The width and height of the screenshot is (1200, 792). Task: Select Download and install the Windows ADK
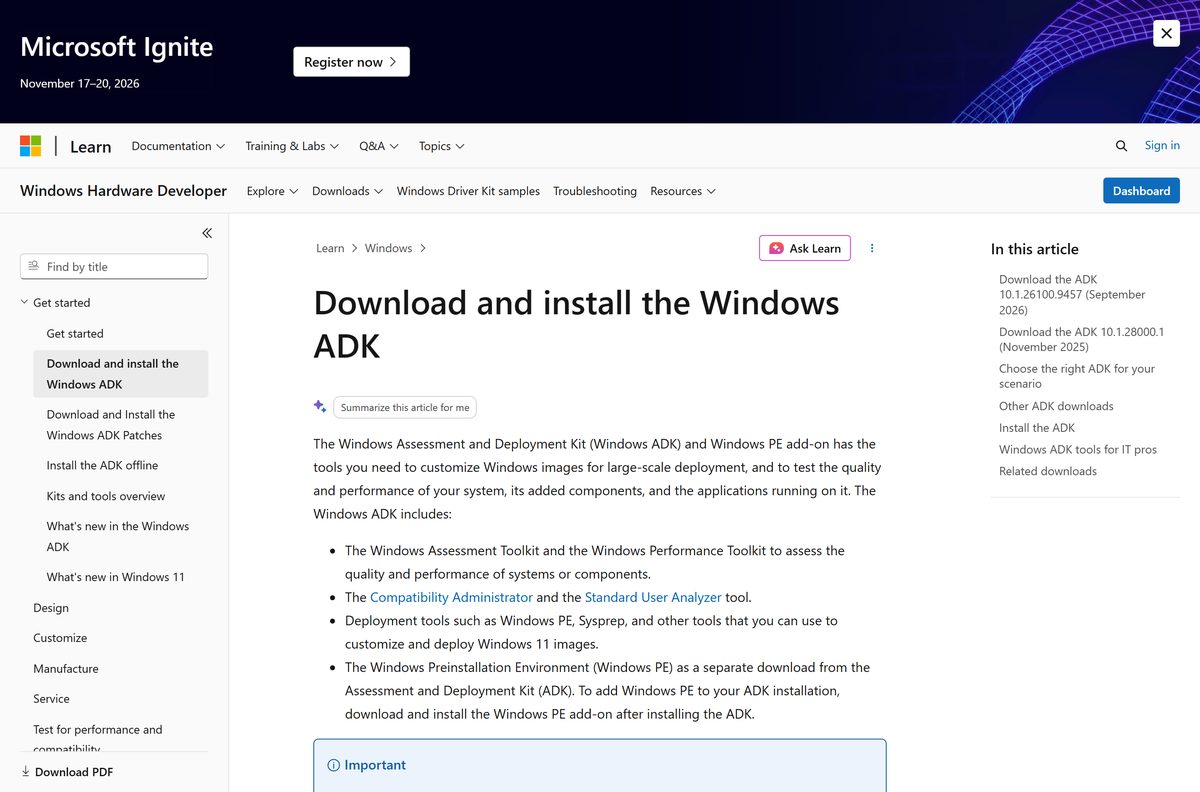coord(120,374)
